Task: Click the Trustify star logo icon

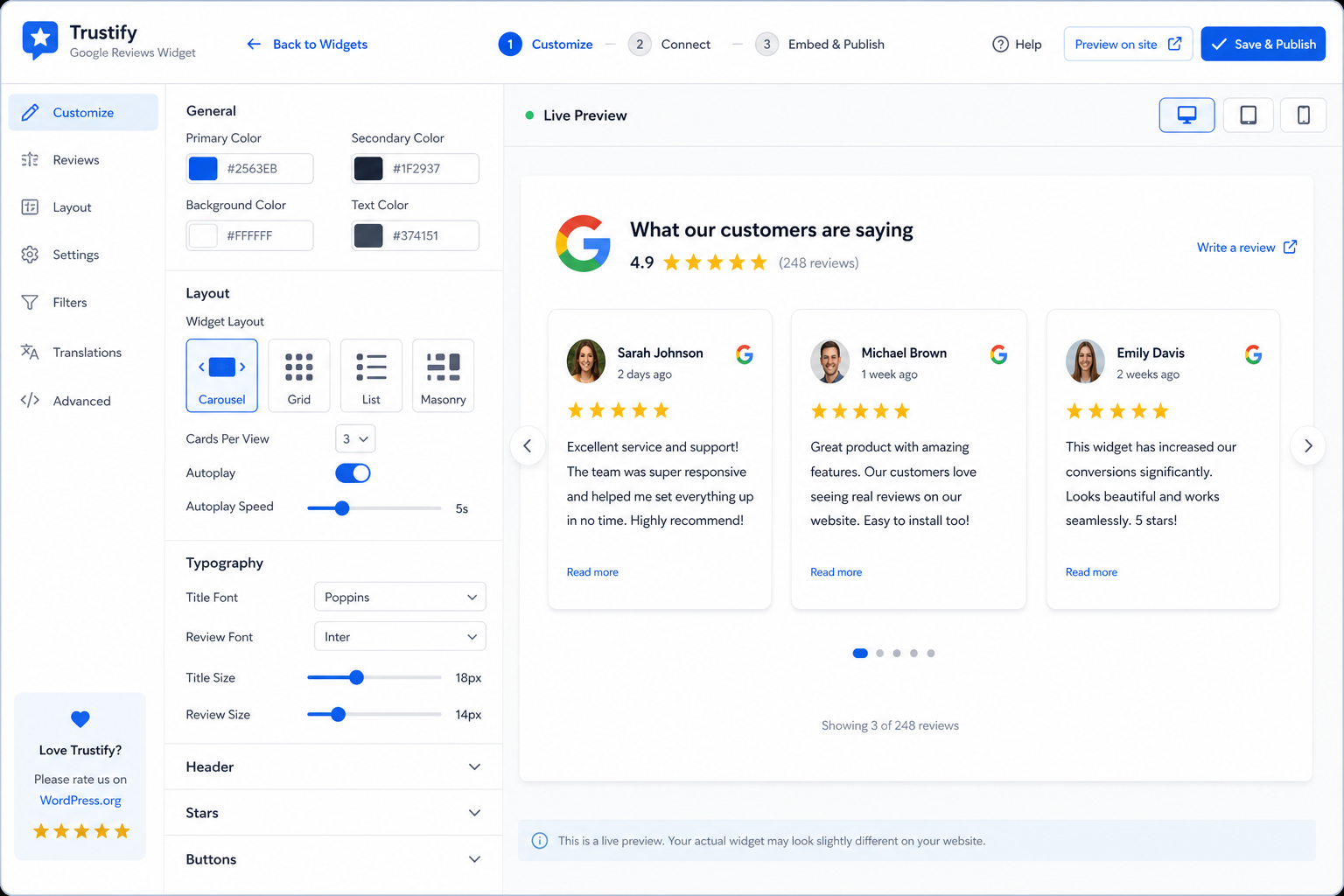Action: point(39,40)
